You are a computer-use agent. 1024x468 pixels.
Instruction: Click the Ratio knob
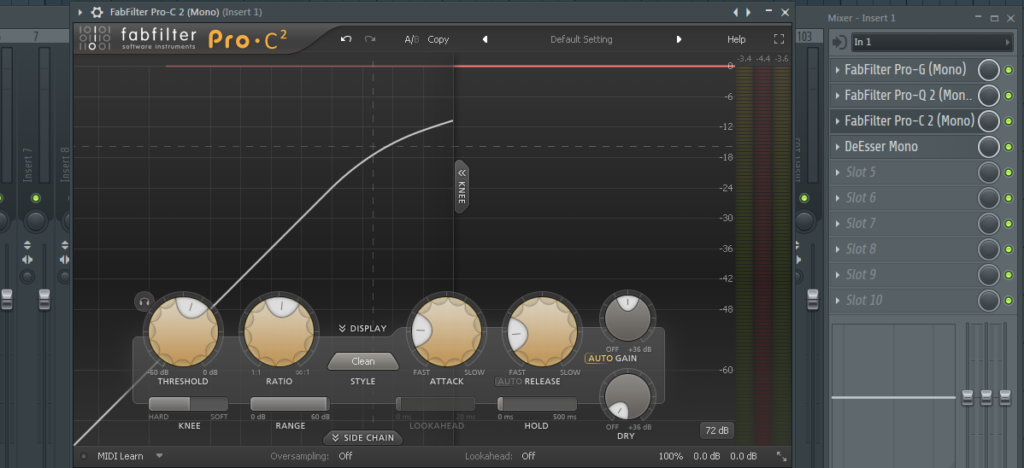pos(279,331)
